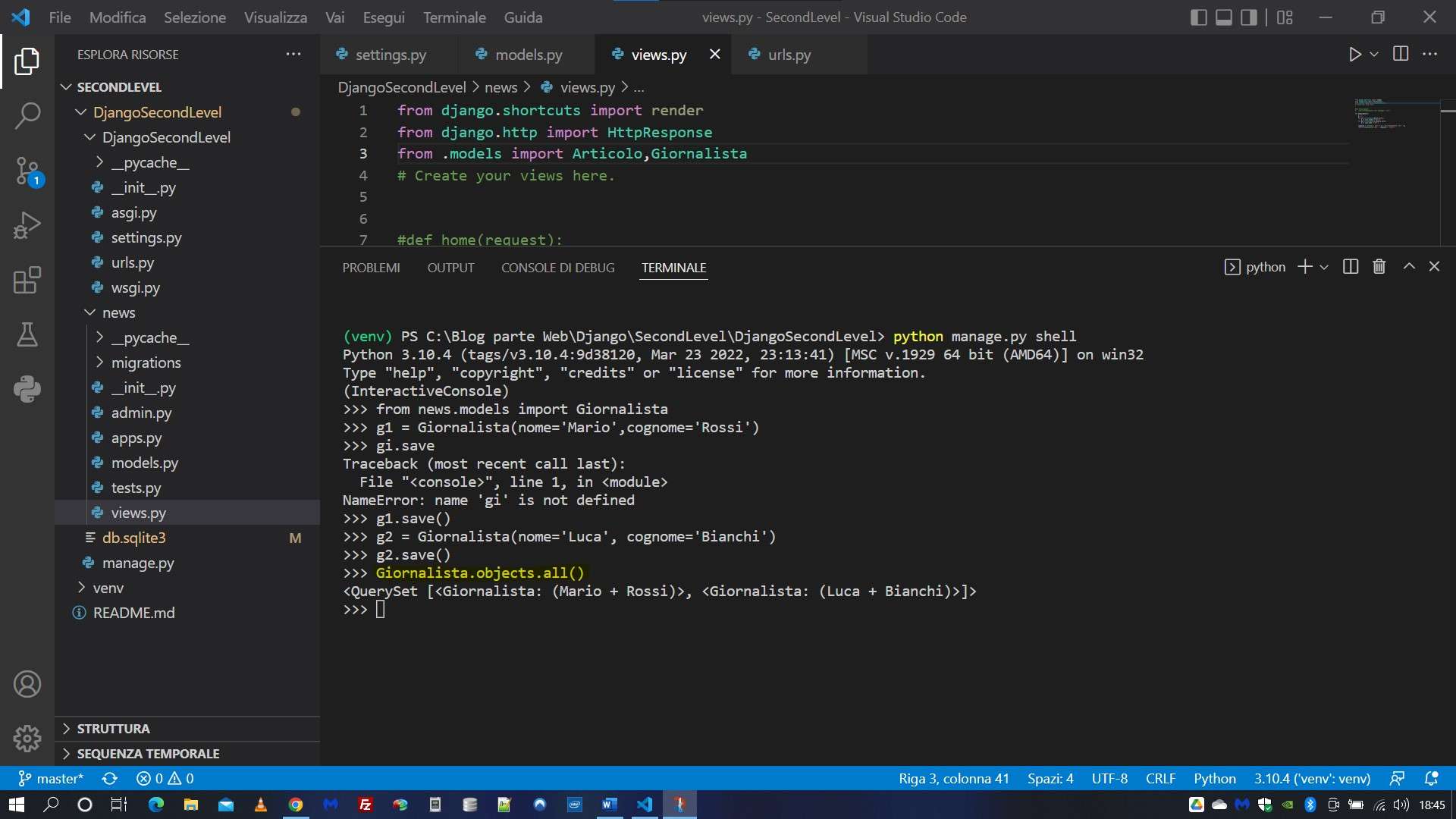The image size is (1456, 819).
Task: Open the Extensions view
Action: [27, 280]
